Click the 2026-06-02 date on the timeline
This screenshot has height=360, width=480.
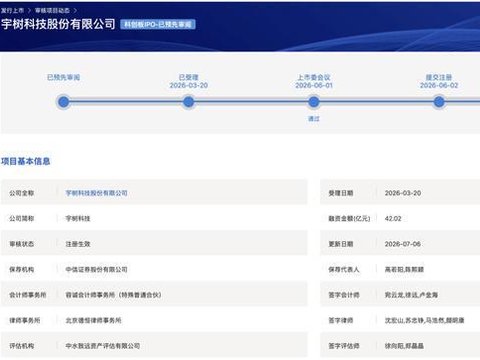[439, 85]
